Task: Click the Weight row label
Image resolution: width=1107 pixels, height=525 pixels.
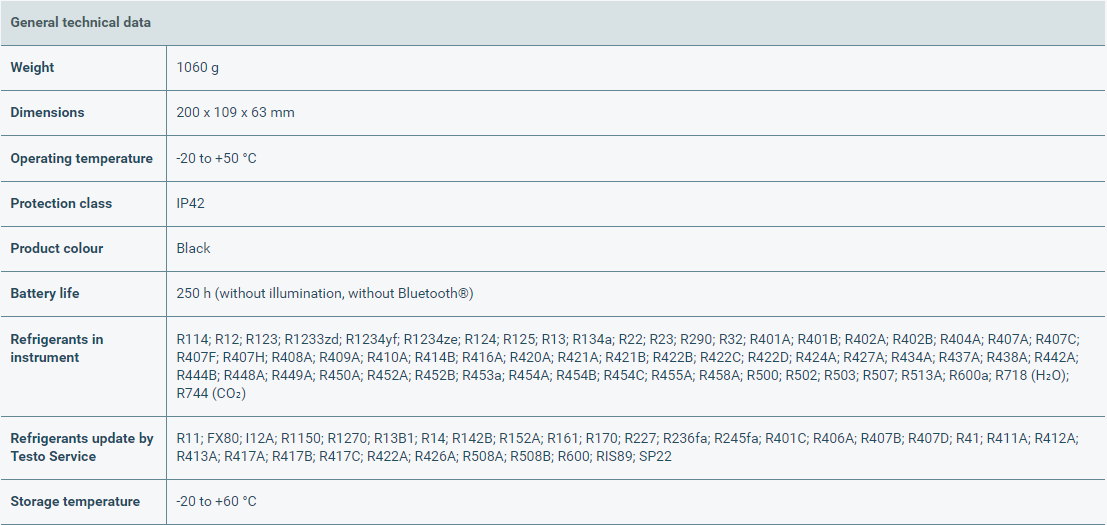Action: point(32,67)
